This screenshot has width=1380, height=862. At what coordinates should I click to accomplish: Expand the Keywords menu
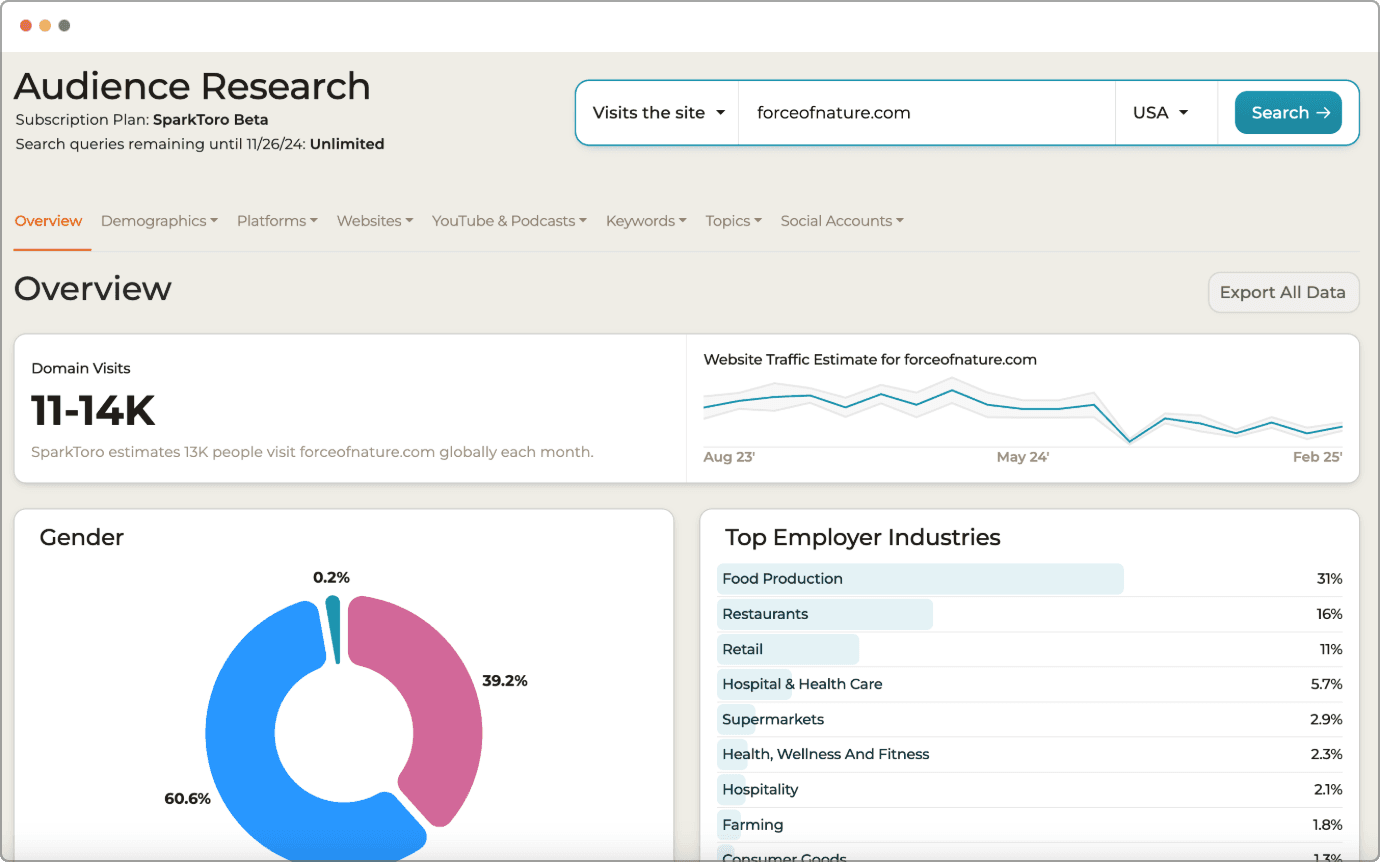(x=646, y=221)
